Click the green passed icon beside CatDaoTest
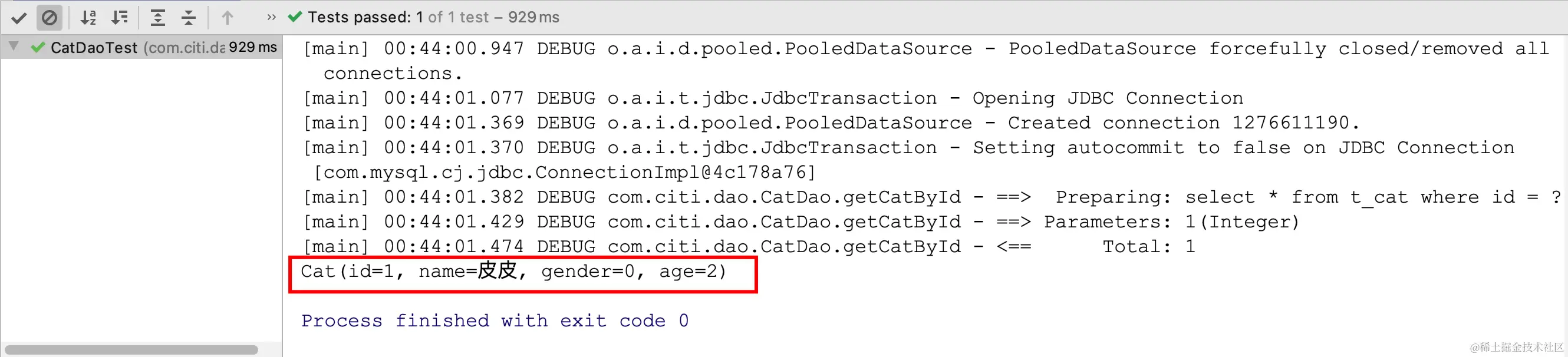This screenshot has height=357, width=1568. coord(38,48)
